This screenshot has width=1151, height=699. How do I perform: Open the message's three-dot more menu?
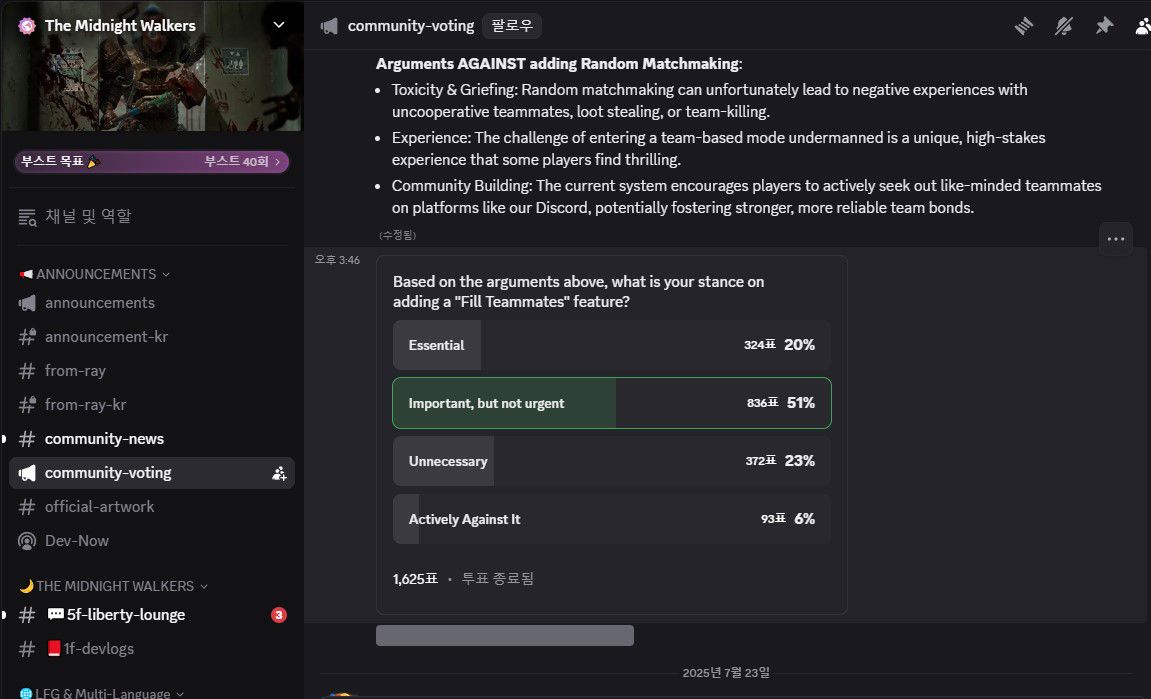[1116, 239]
